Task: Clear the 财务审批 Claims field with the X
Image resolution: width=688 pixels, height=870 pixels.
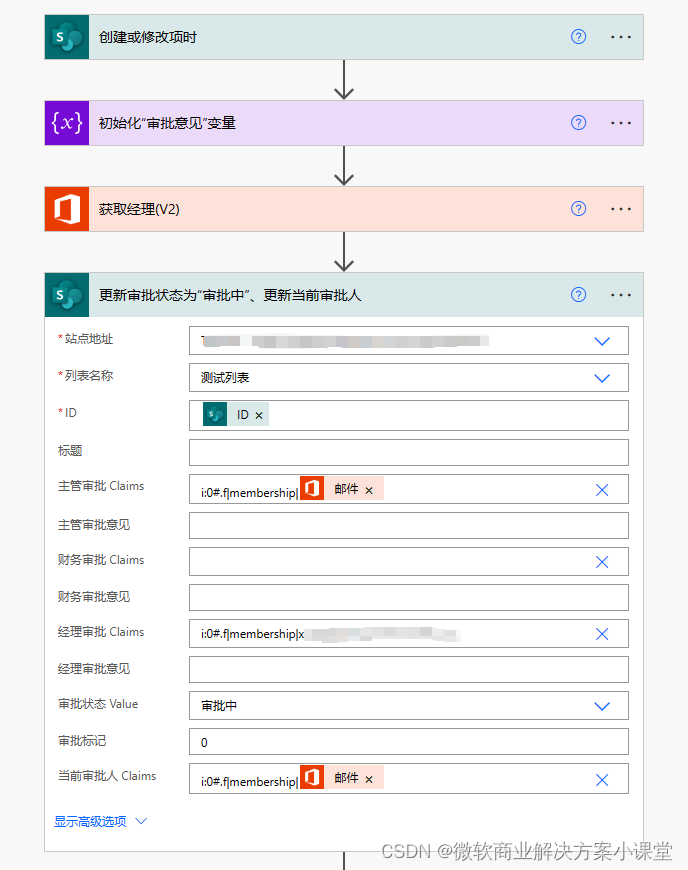Action: 602,562
